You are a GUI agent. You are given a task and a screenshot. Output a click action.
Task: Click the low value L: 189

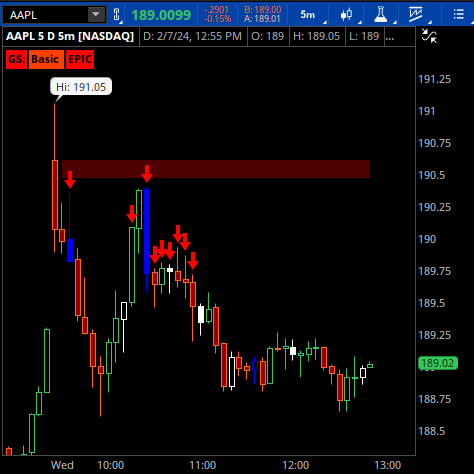point(364,36)
